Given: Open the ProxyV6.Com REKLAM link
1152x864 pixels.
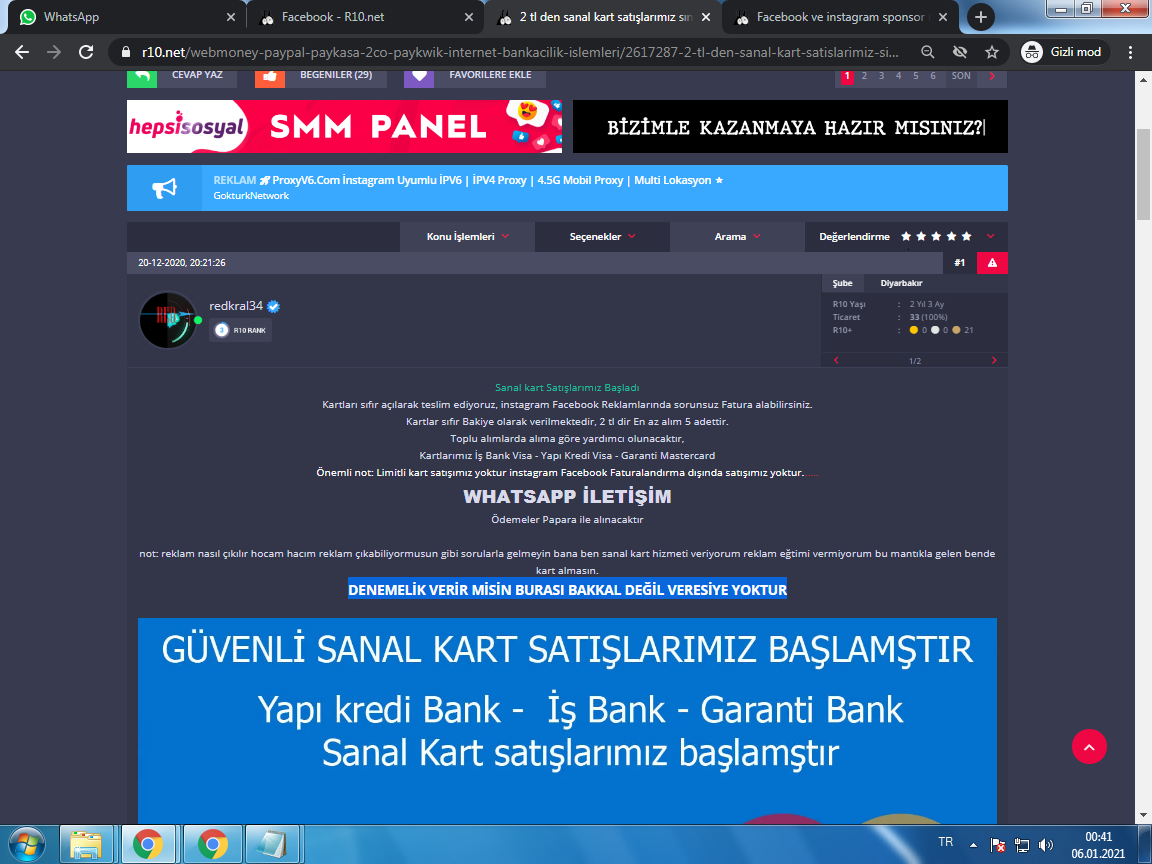Looking at the screenshot, I should tap(468, 180).
